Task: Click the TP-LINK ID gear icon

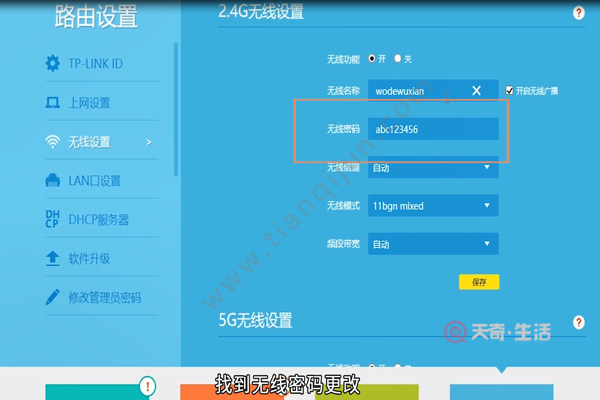Action: pos(53,64)
